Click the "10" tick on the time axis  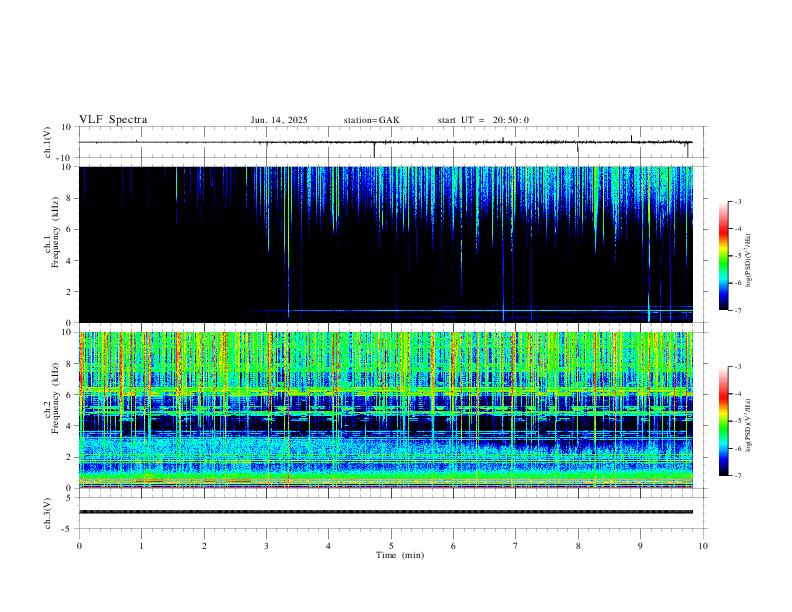[x=703, y=546]
